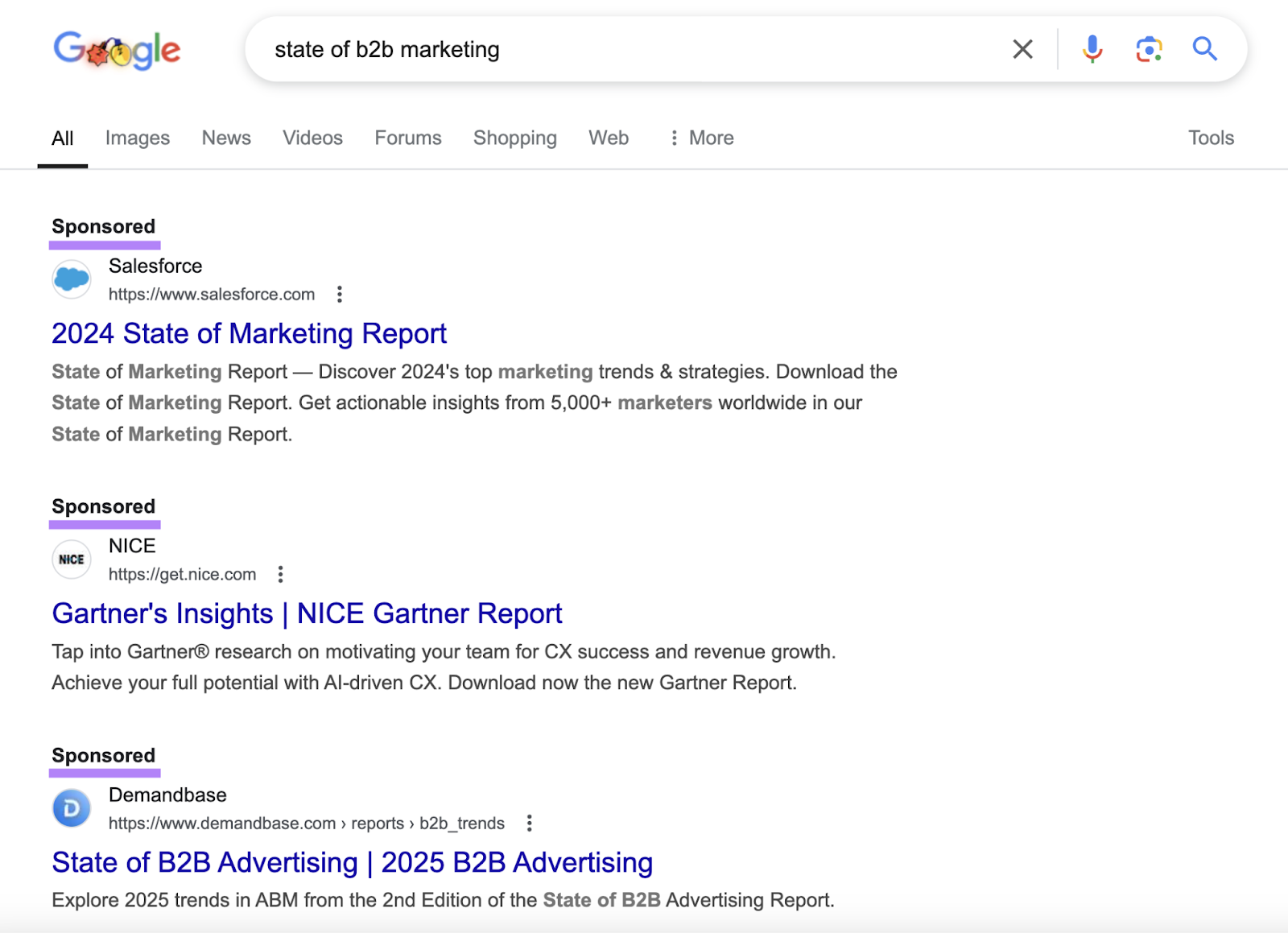Click the demandbase.com reports URL text
The image size is (1288, 933).
pyautogui.click(x=307, y=824)
